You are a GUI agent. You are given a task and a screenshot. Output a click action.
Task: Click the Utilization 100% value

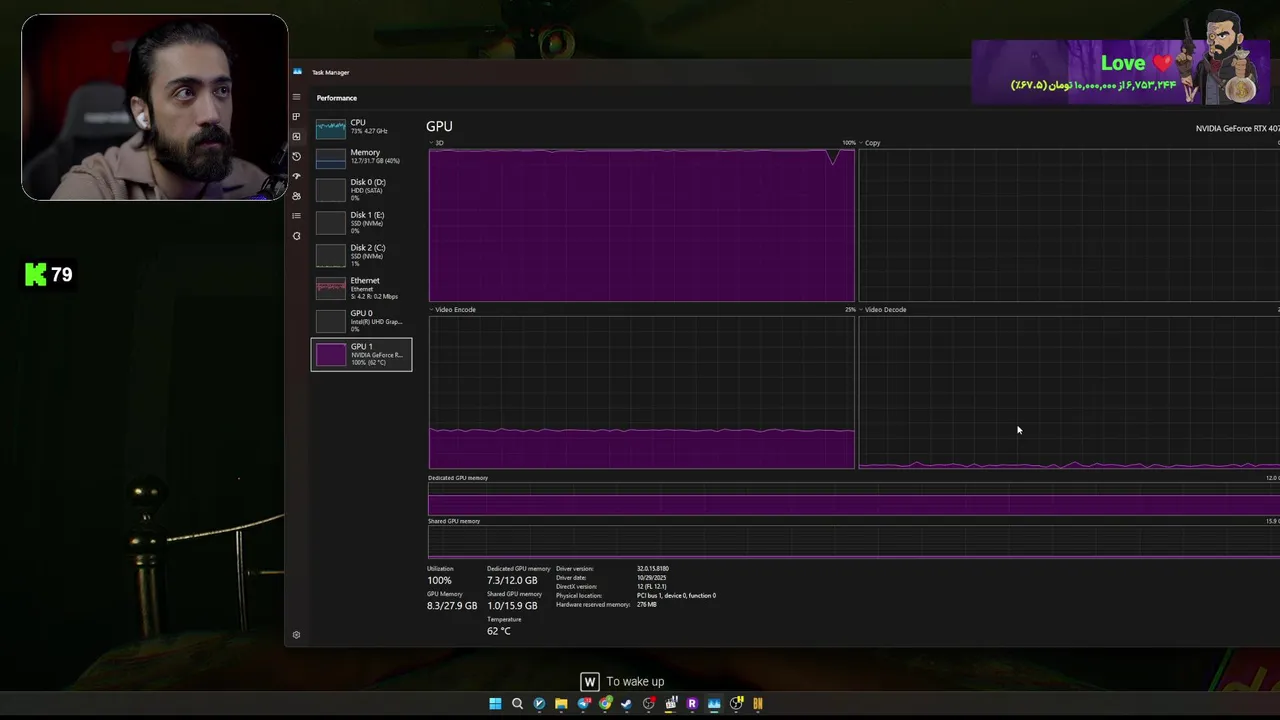pyautogui.click(x=439, y=580)
